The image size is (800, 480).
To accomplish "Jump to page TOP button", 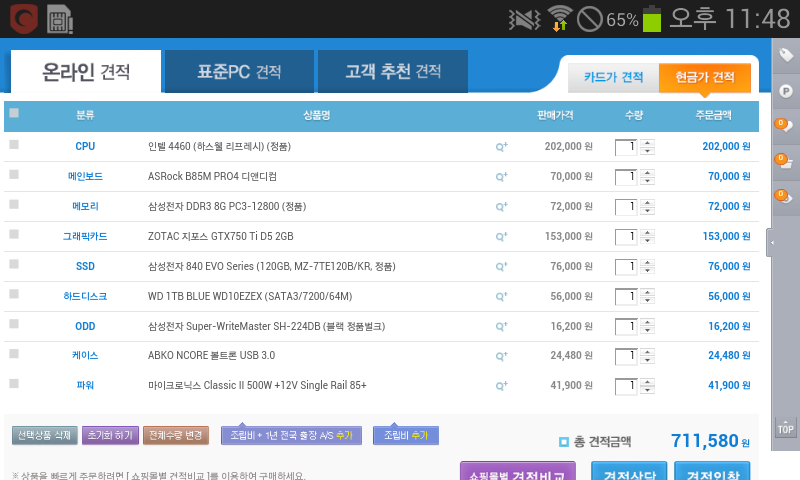I will coord(786,428).
